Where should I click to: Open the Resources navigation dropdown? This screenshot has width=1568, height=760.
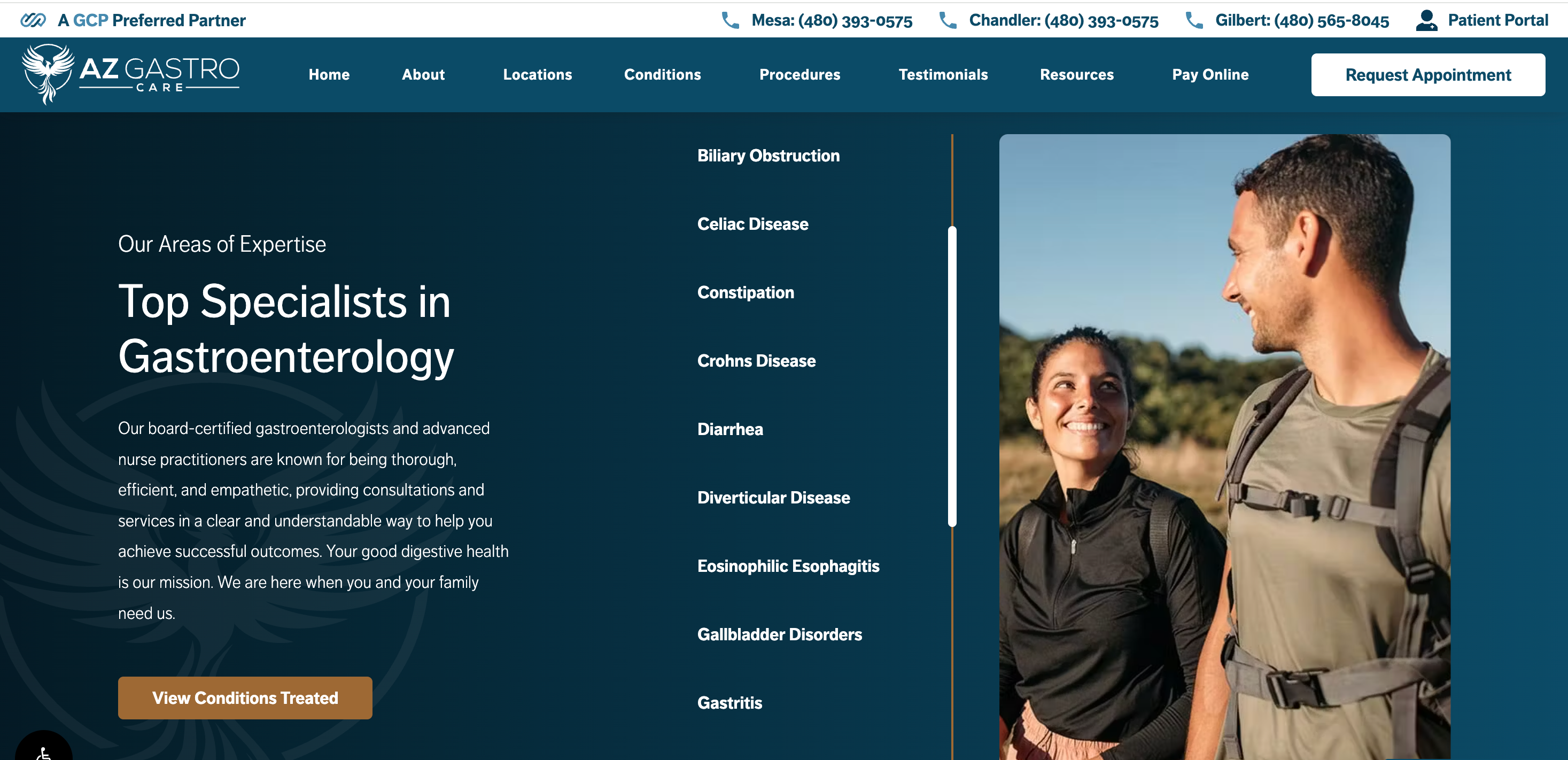click(x=1077, y=74)
